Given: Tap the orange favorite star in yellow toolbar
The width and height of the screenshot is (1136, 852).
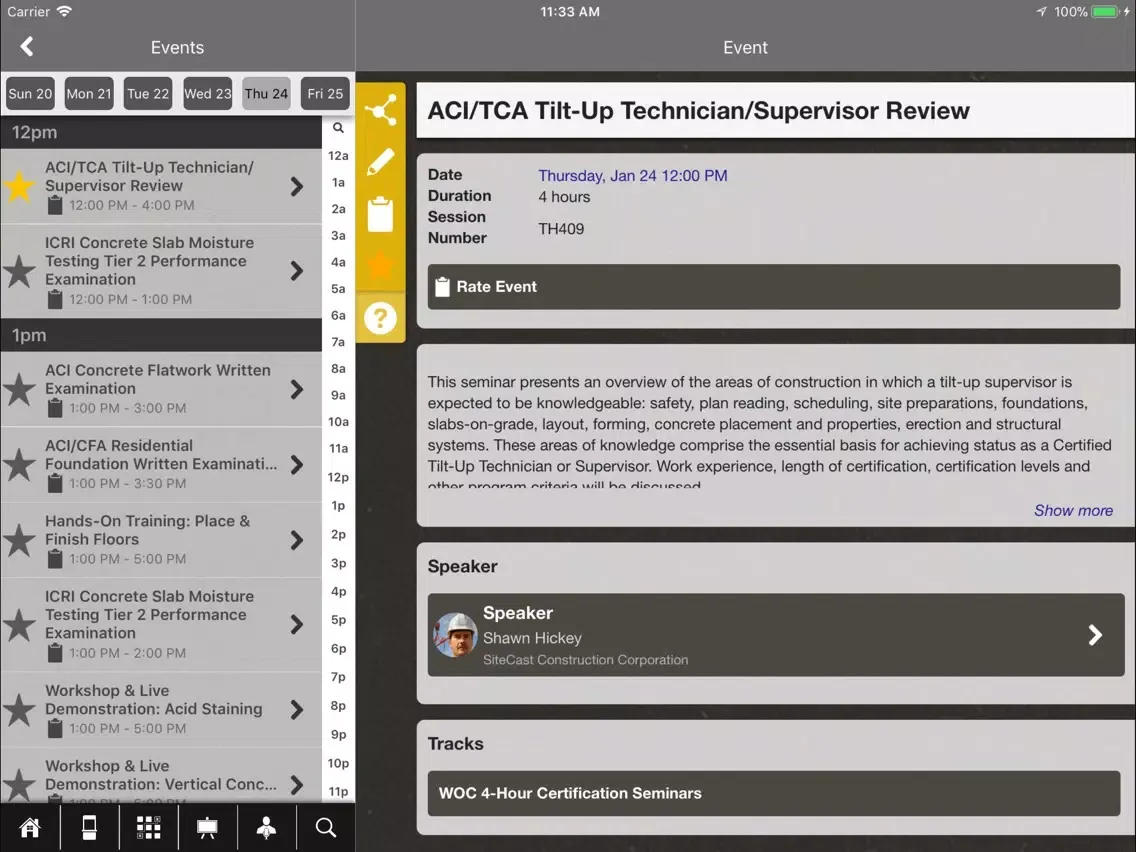Looking at the screenshot, I should (x=380, y=266).
